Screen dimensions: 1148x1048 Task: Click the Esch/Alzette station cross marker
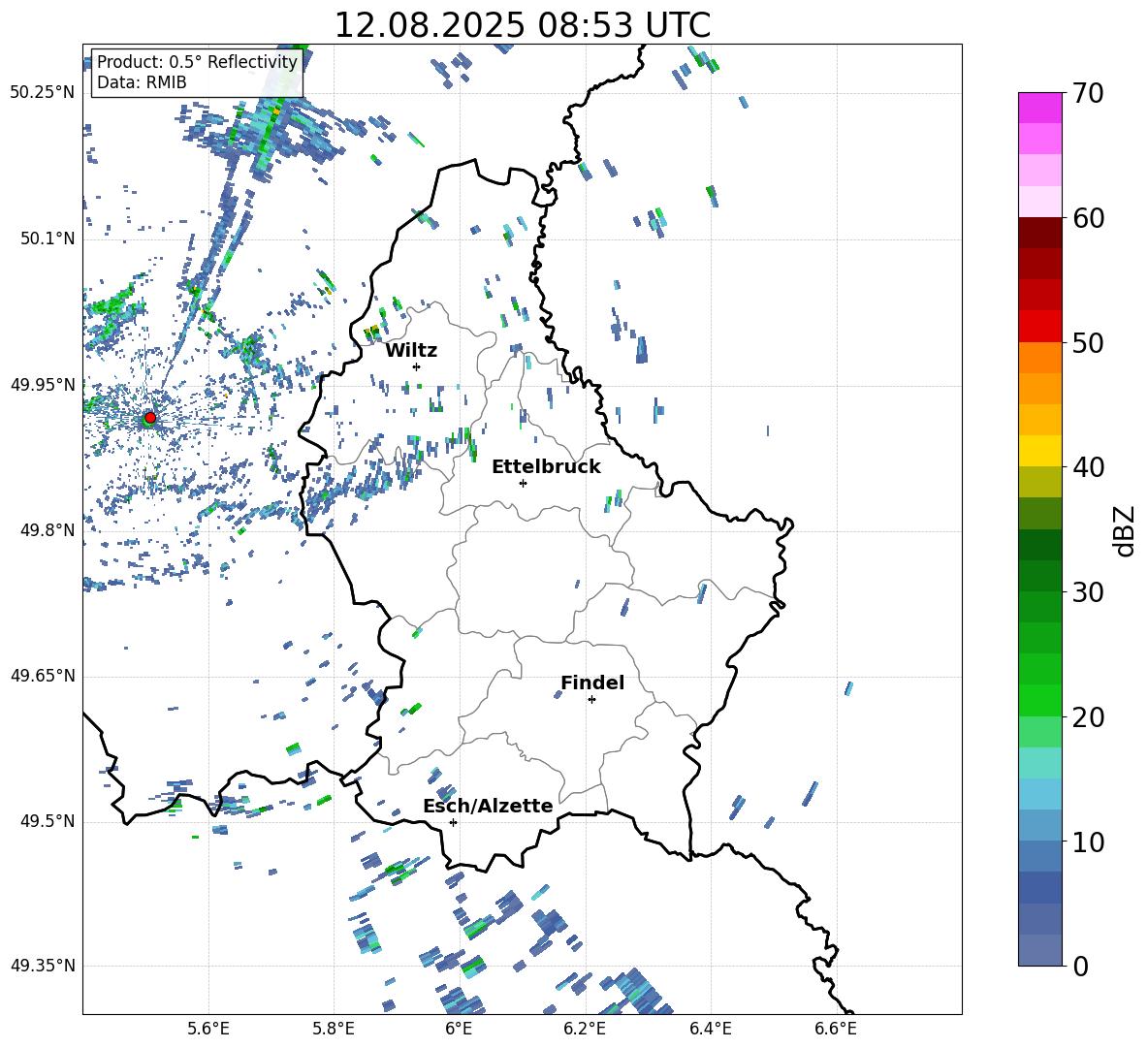(x=453, y=822)
